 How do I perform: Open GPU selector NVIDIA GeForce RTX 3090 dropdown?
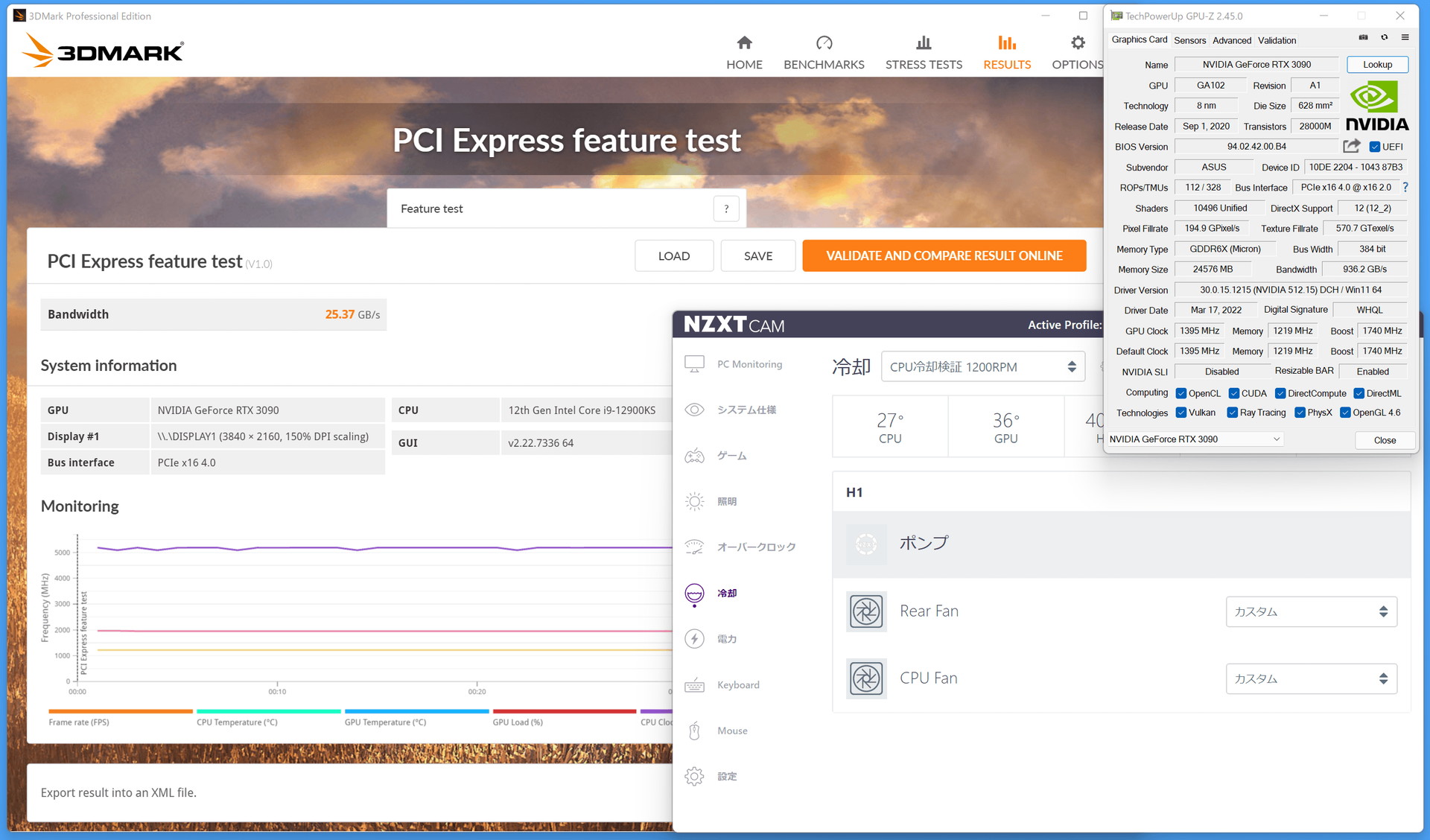[x=1195, y=439]
